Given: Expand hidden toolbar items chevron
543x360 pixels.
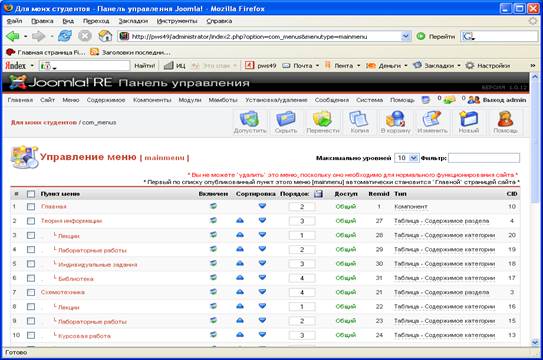Looking at the screenshot, I should coord(533,65).
